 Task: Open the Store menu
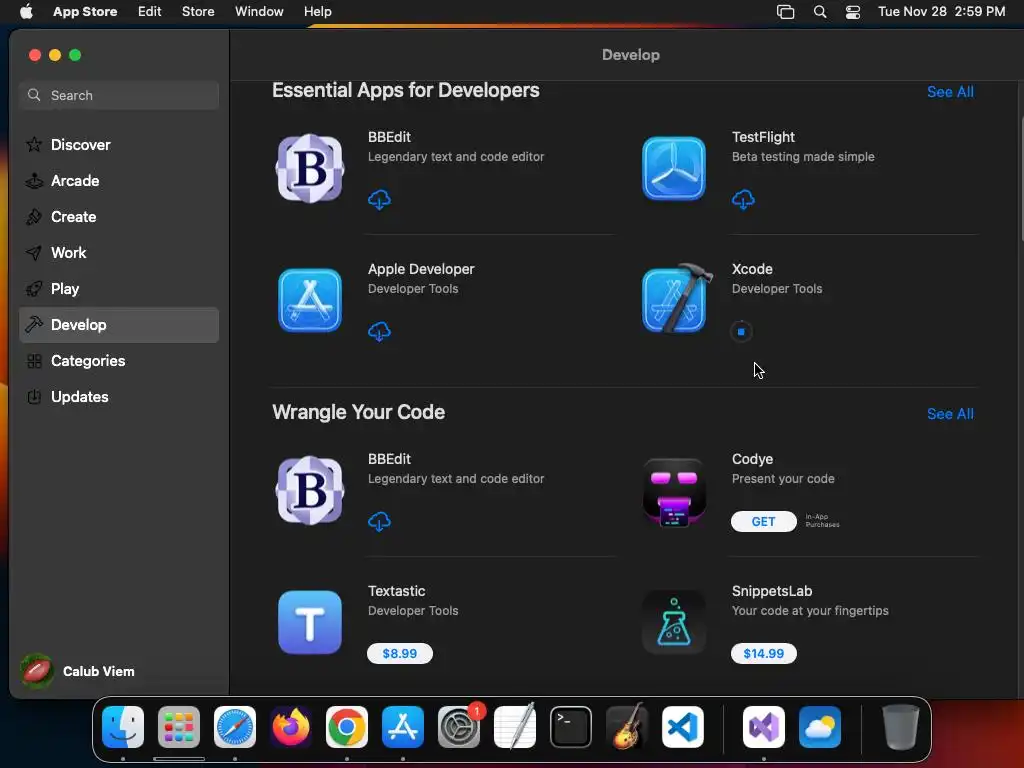[x=198, y=12]
